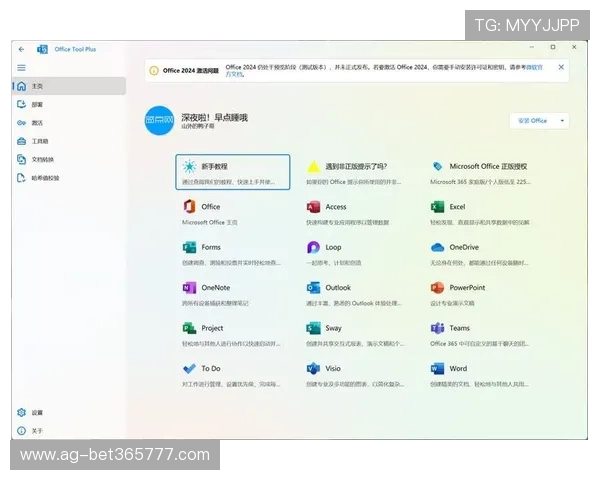Click the Excel app icon
600x480 pixels.
click(437, 207)
